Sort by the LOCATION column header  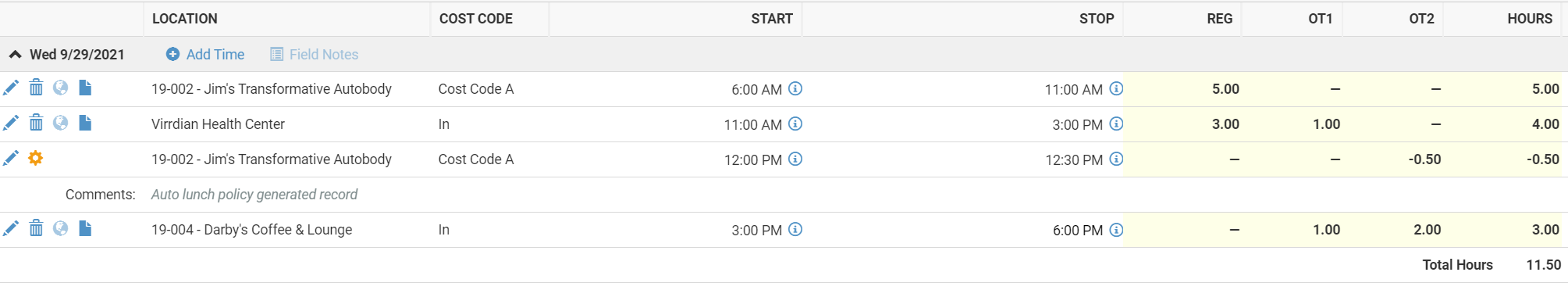point(185,19)
